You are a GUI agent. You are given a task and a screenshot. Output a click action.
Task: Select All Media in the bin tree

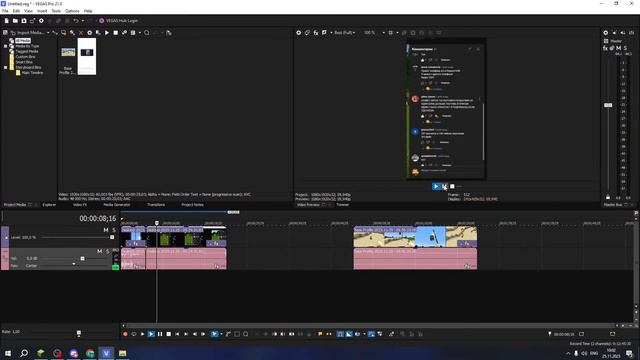tap(23, 41)
